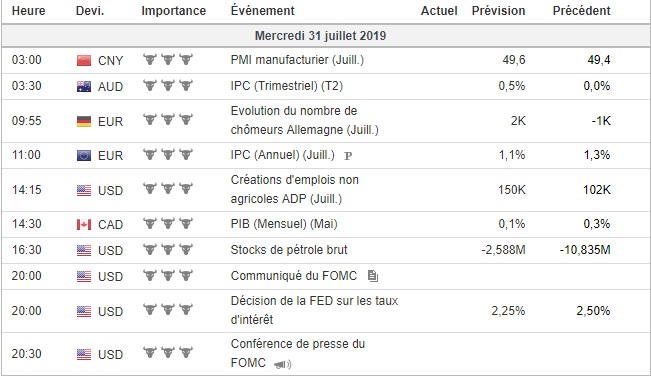Screen dimensions: 651x379
Task: Click the speaker icon beside Conférence de presse FOMC
Action: (x=283, y=364)
